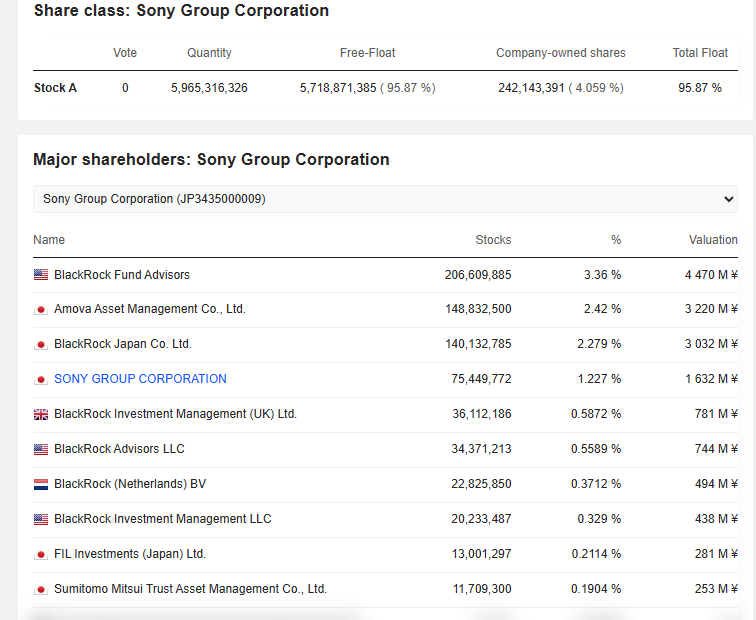Click the US flag beside BlackRock Fund Advisors

click(41, 275)
